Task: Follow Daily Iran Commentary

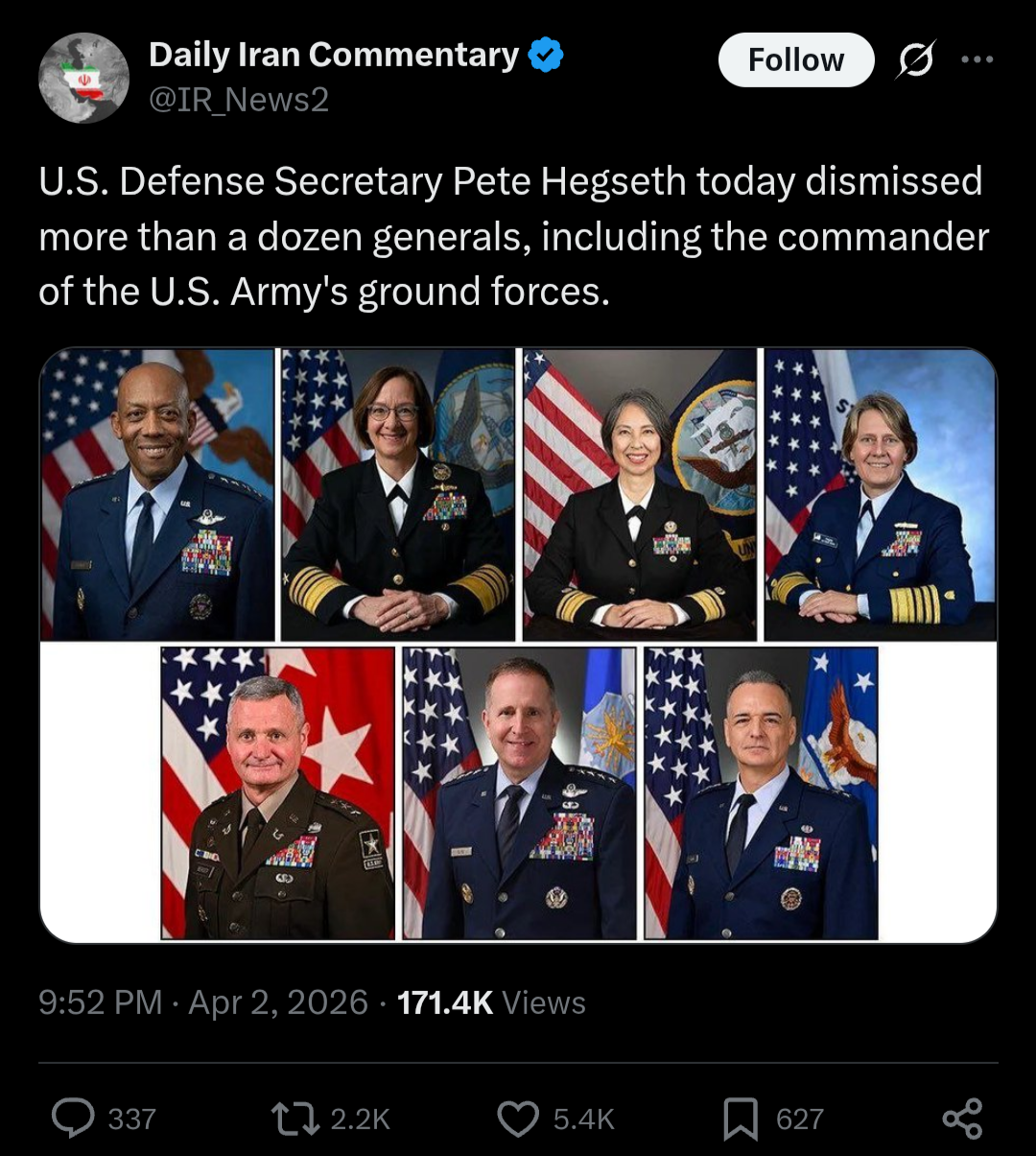Action: pyautogui.click(x=795, y=60)
